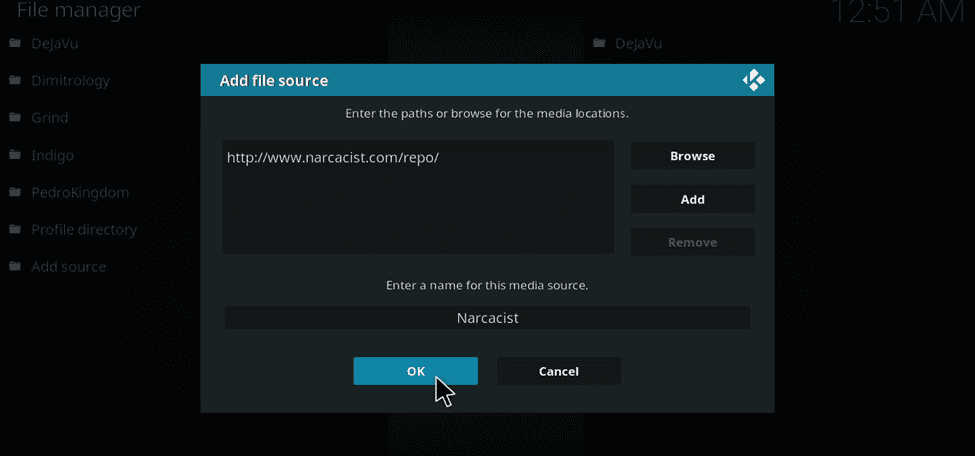This screenshot has width=975, height=456.
Task: Click the DejaVu folder icon in right pane
Action: [599, 43]
